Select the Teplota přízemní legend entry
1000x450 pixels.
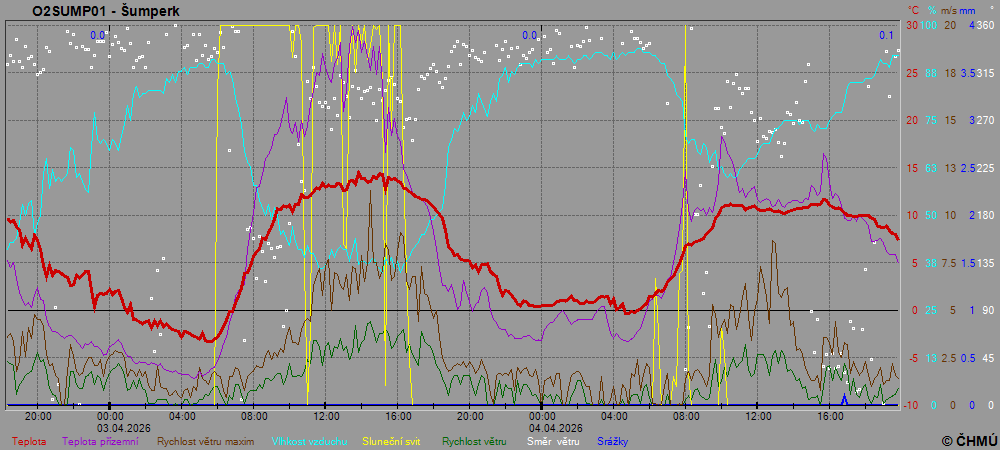point(103,440)
